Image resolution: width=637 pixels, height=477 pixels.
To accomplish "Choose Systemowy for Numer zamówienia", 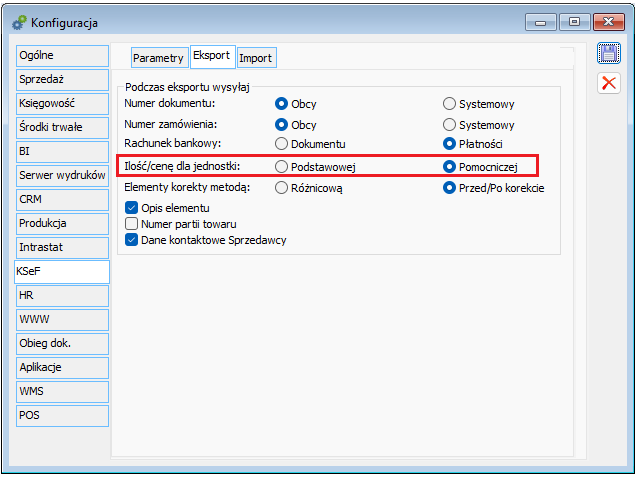I will pyautogui.click(x=450, y=125).
